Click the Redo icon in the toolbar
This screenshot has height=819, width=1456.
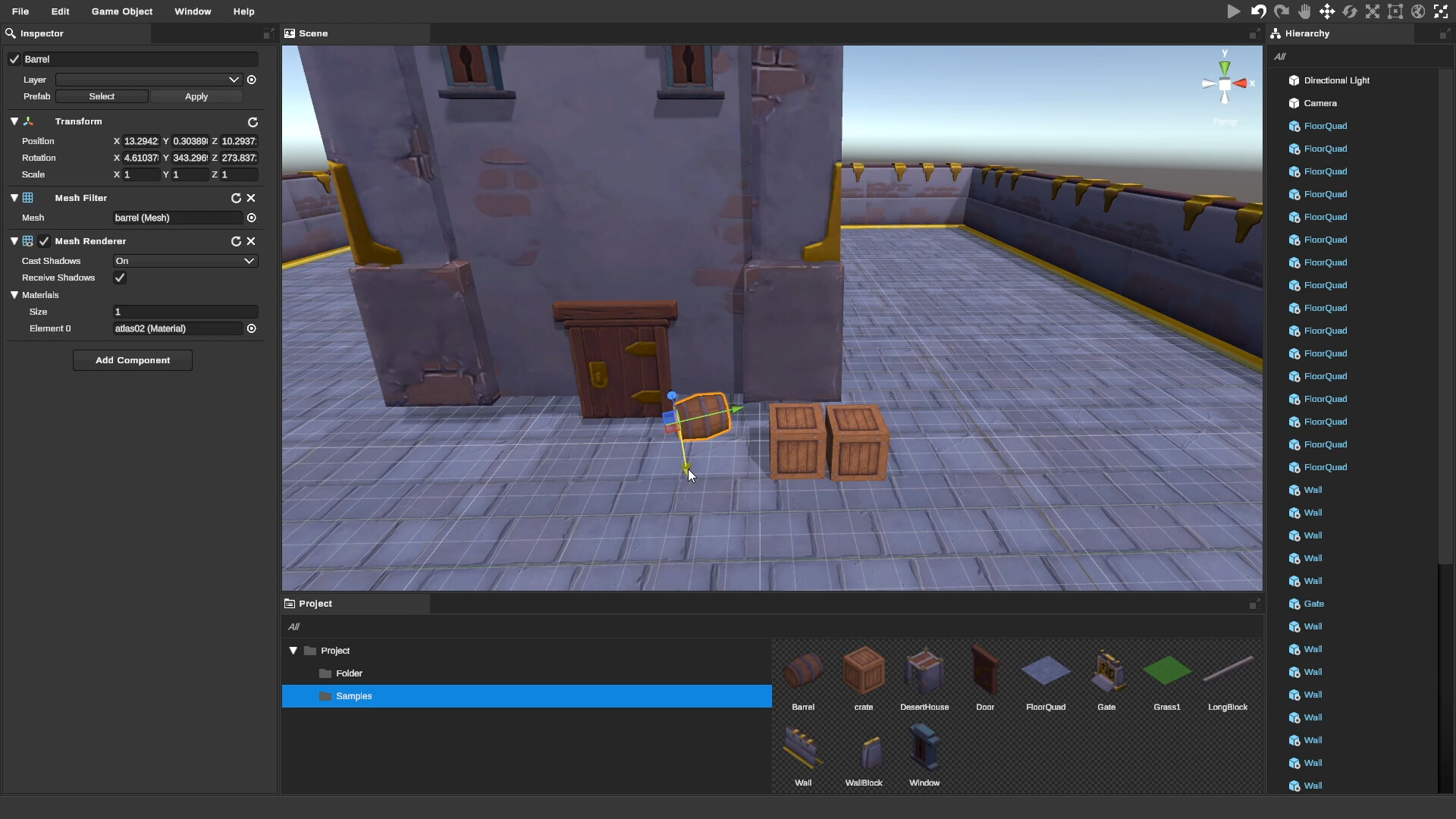pyautogui.click(x=1282, y=11)
